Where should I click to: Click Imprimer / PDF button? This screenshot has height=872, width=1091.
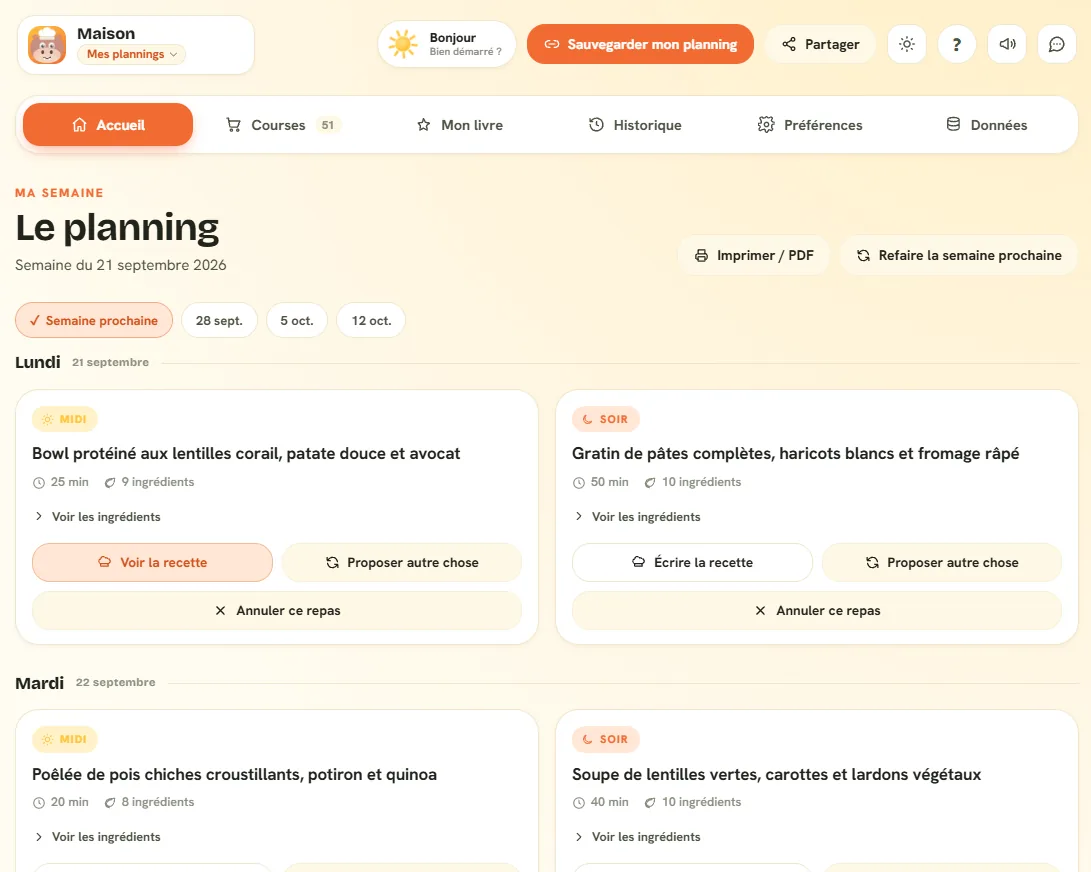pos(754,255)
